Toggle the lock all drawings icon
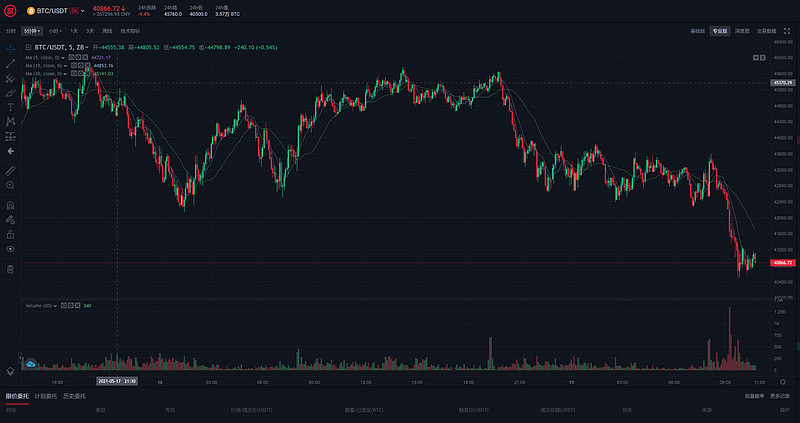 tap(10, 233)
